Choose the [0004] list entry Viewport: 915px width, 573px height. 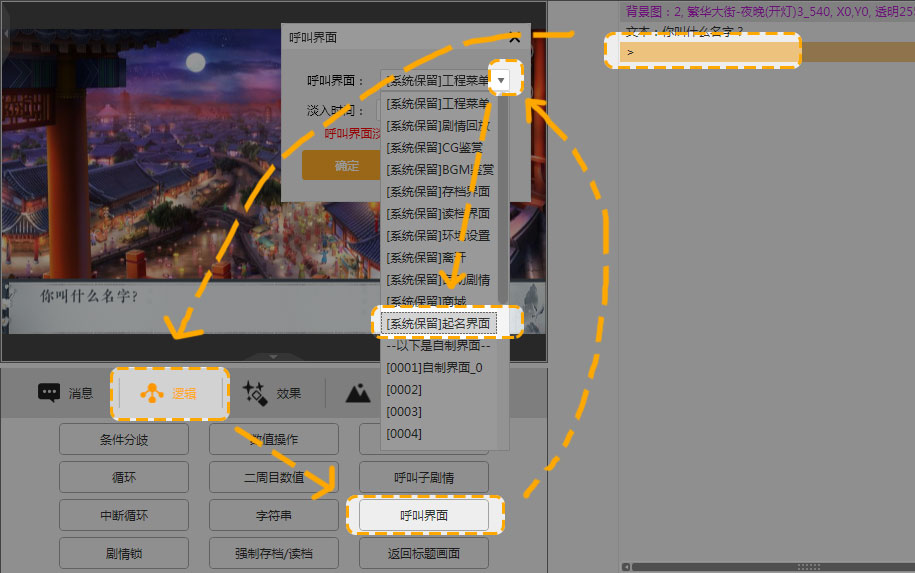pyautogui.click(x=405, y=433)
